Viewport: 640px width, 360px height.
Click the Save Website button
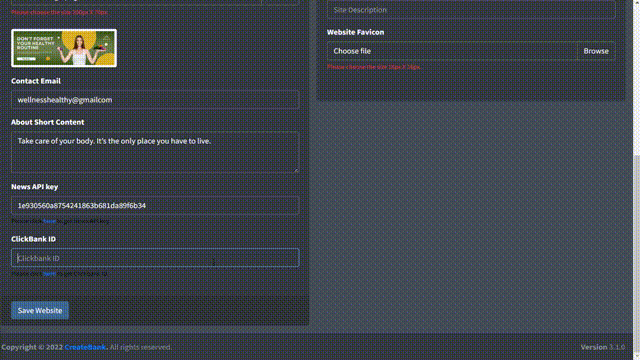[40, 310]
